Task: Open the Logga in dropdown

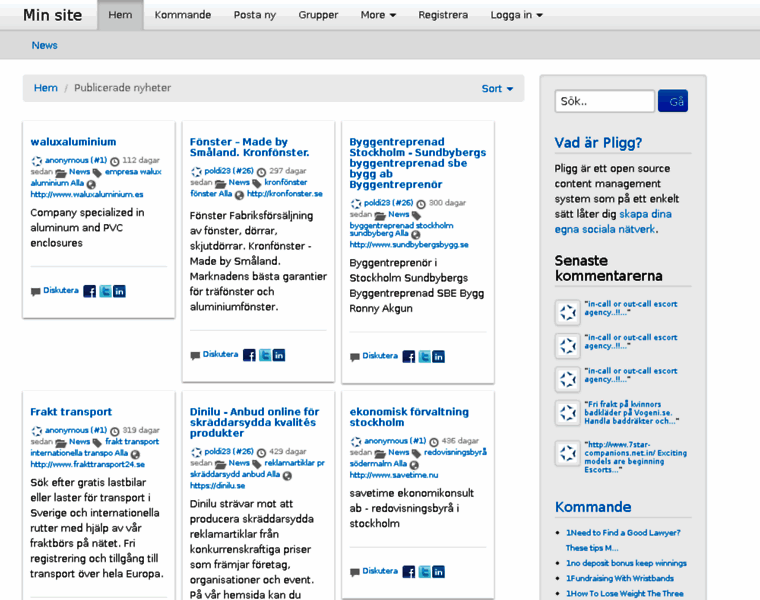Action: coord(516,15)
